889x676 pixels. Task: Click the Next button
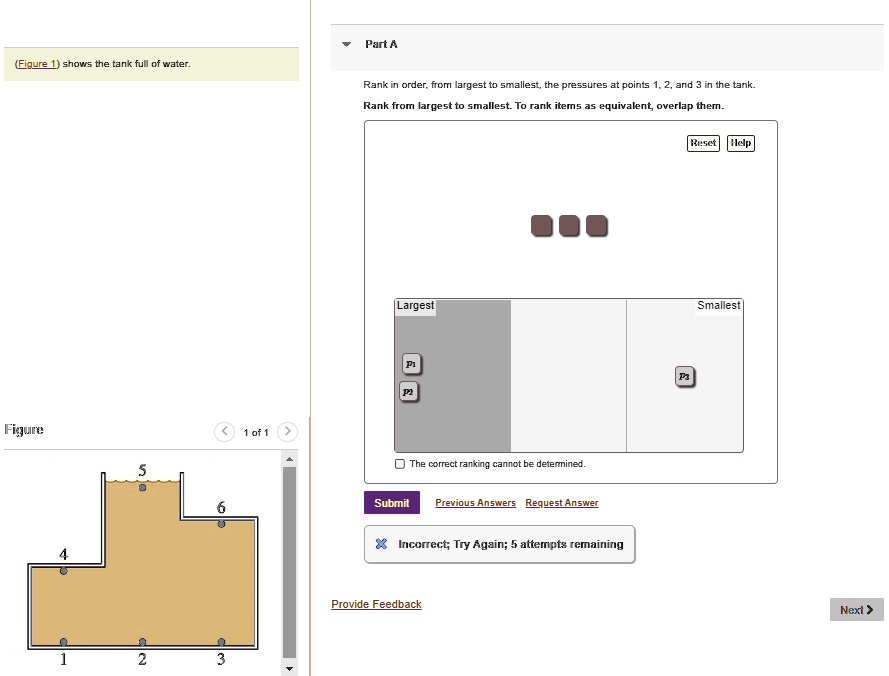pos(855,609)
